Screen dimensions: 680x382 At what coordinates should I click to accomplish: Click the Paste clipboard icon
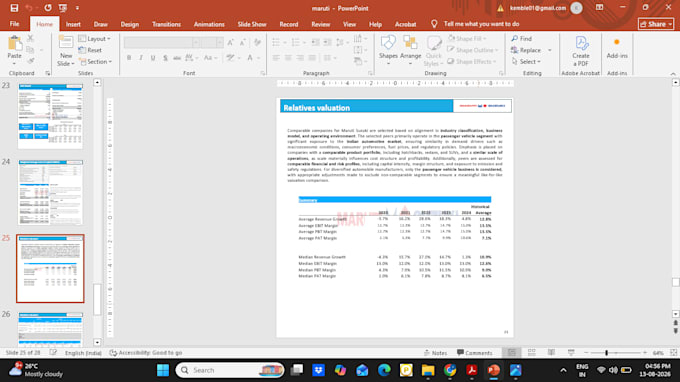click(14, 43)
